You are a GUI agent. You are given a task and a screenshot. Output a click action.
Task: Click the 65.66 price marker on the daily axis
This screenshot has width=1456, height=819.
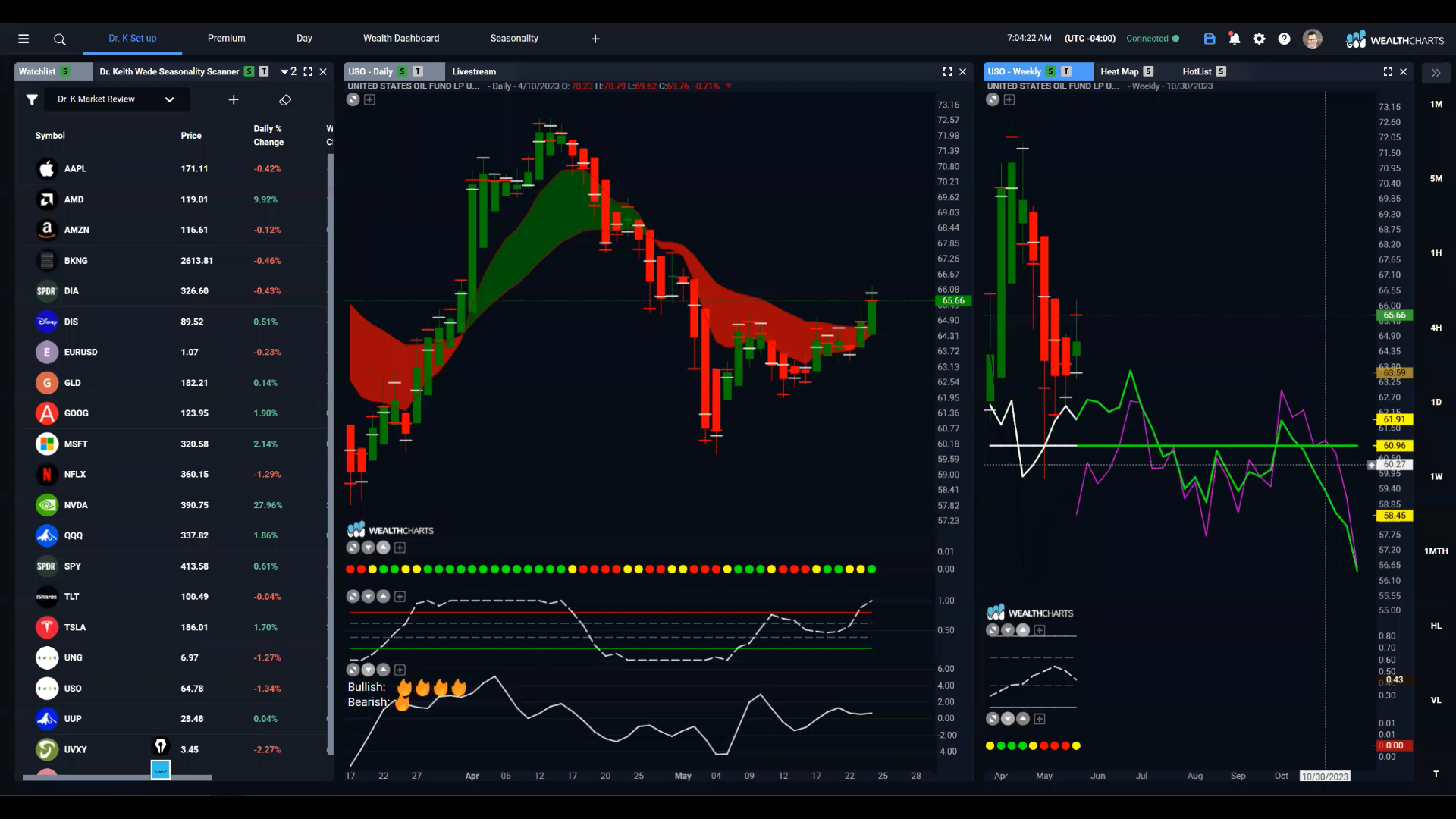(x=953, y=301)
